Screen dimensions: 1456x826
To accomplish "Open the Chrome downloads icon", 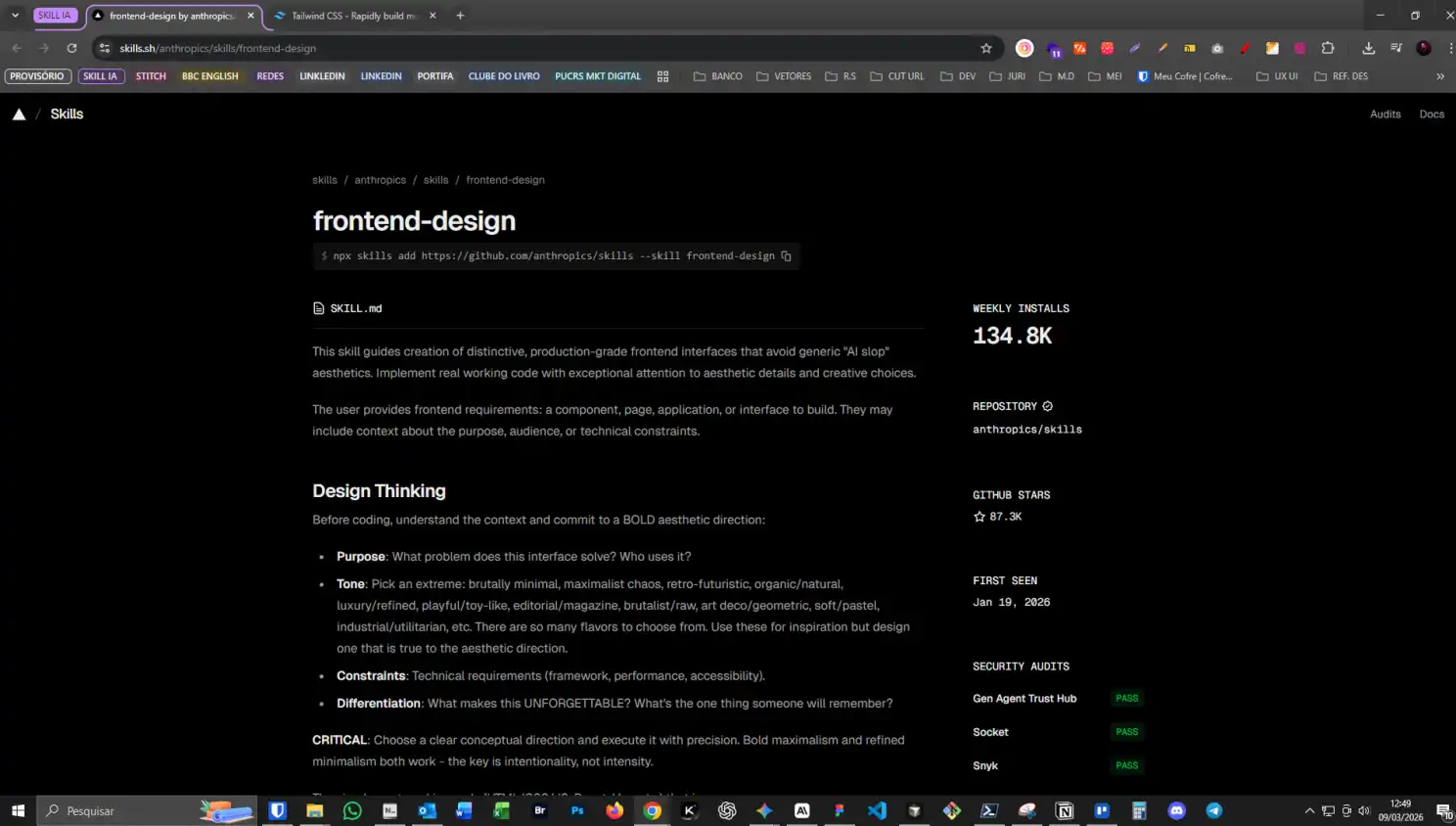I will click(1368, 48).
